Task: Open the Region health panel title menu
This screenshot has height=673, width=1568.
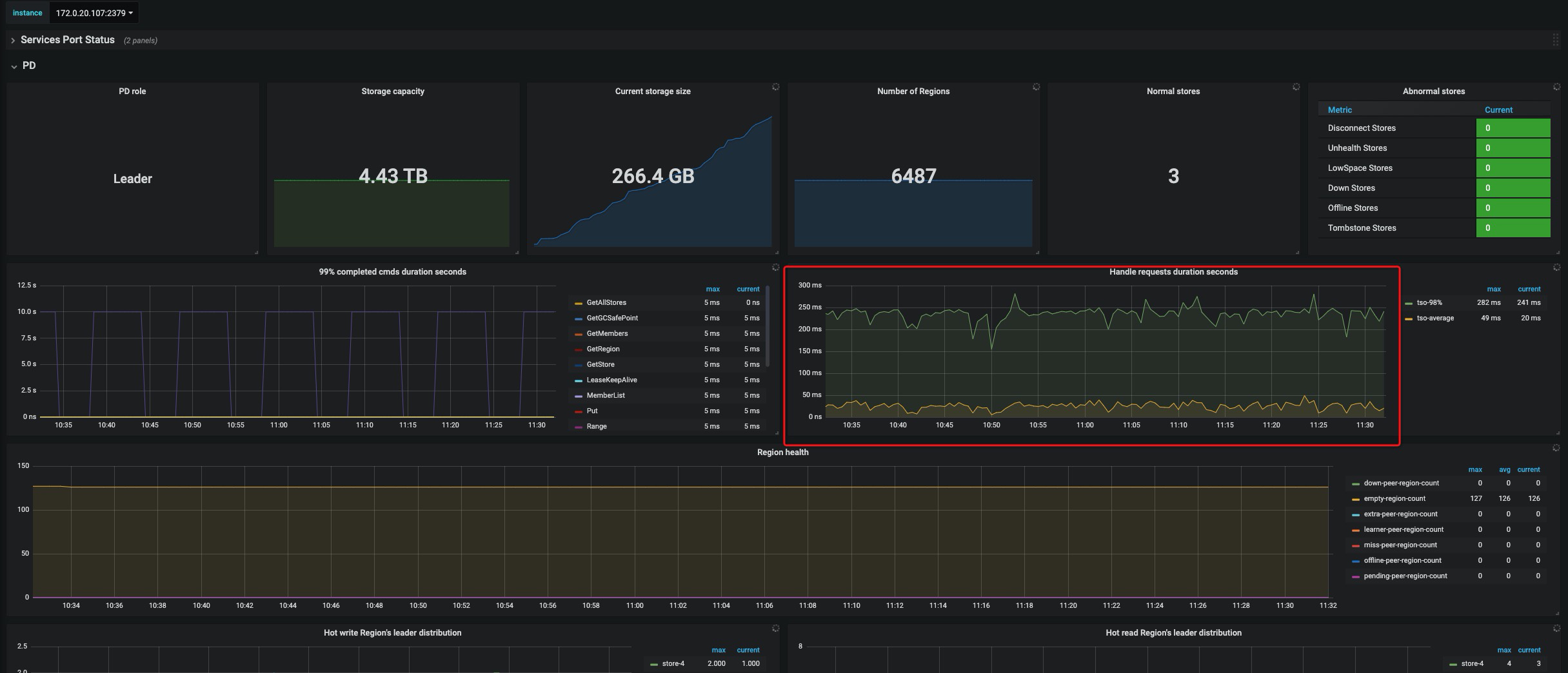Action: [782, 453]
